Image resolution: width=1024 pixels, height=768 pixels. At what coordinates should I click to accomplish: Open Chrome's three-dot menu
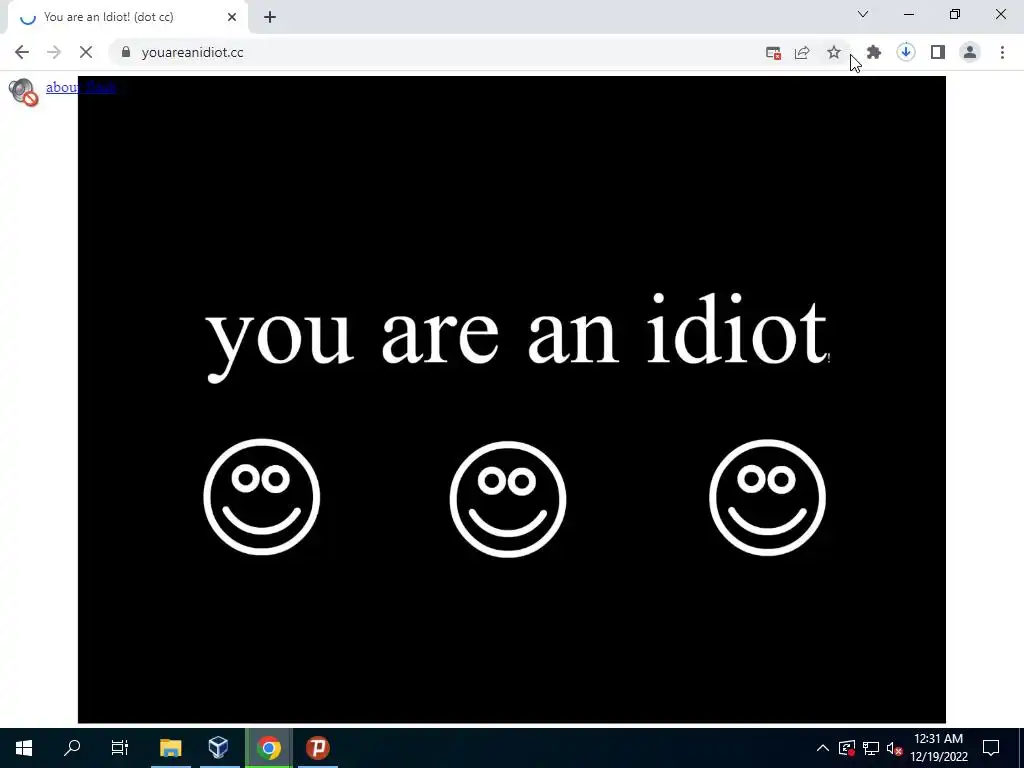(1002, 52)
